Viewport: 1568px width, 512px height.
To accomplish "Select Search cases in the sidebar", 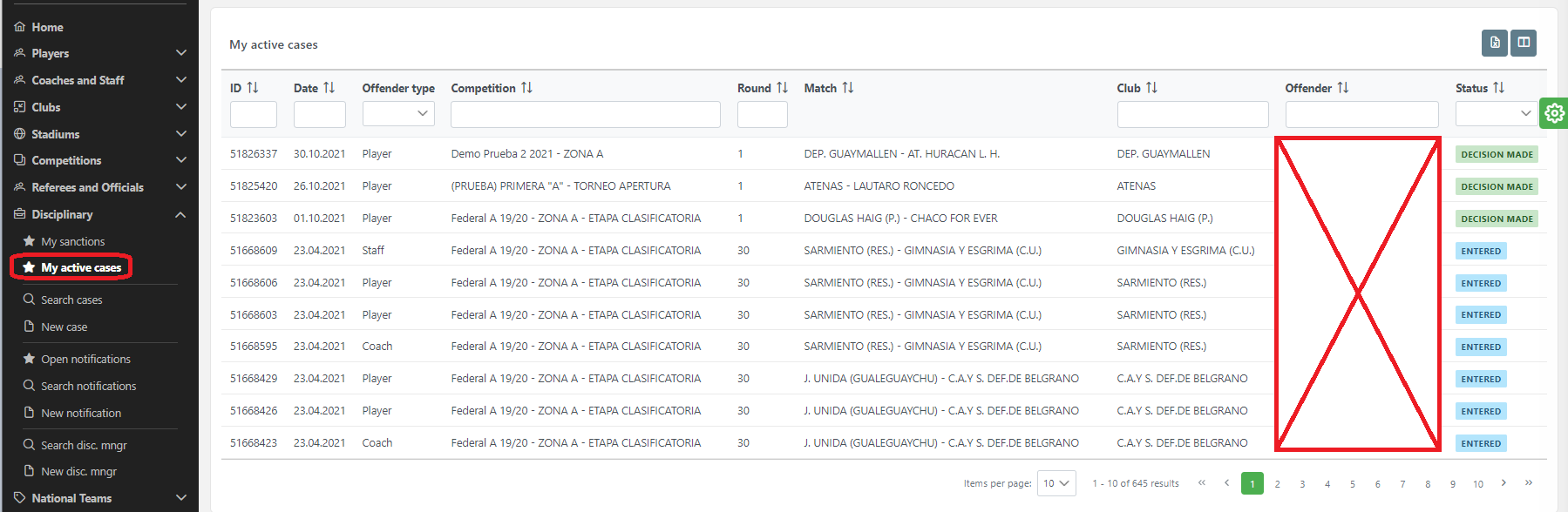I will click(x=71, y=300).
